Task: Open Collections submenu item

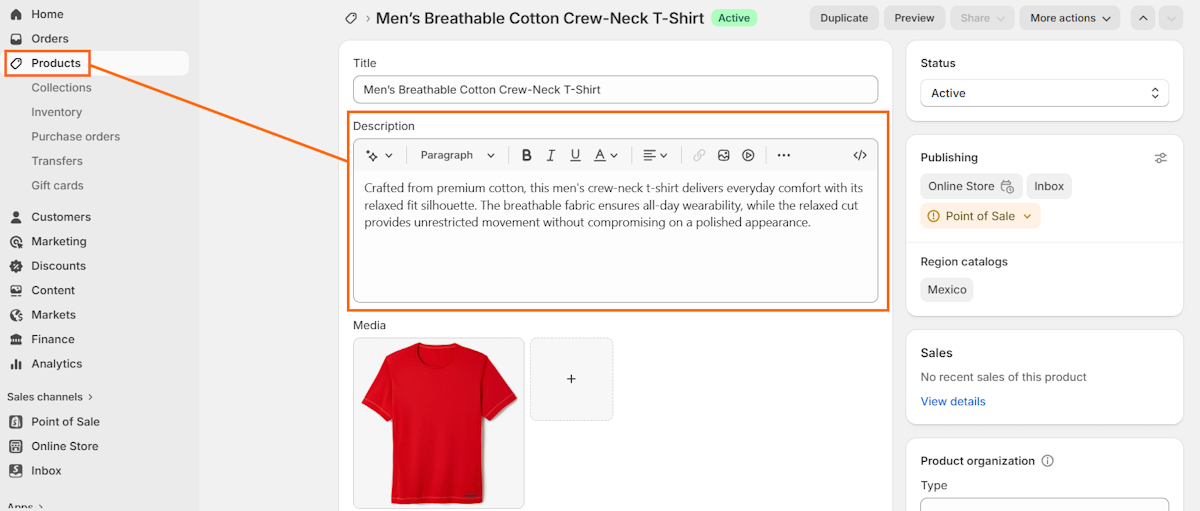Action: tap(61, 88)
